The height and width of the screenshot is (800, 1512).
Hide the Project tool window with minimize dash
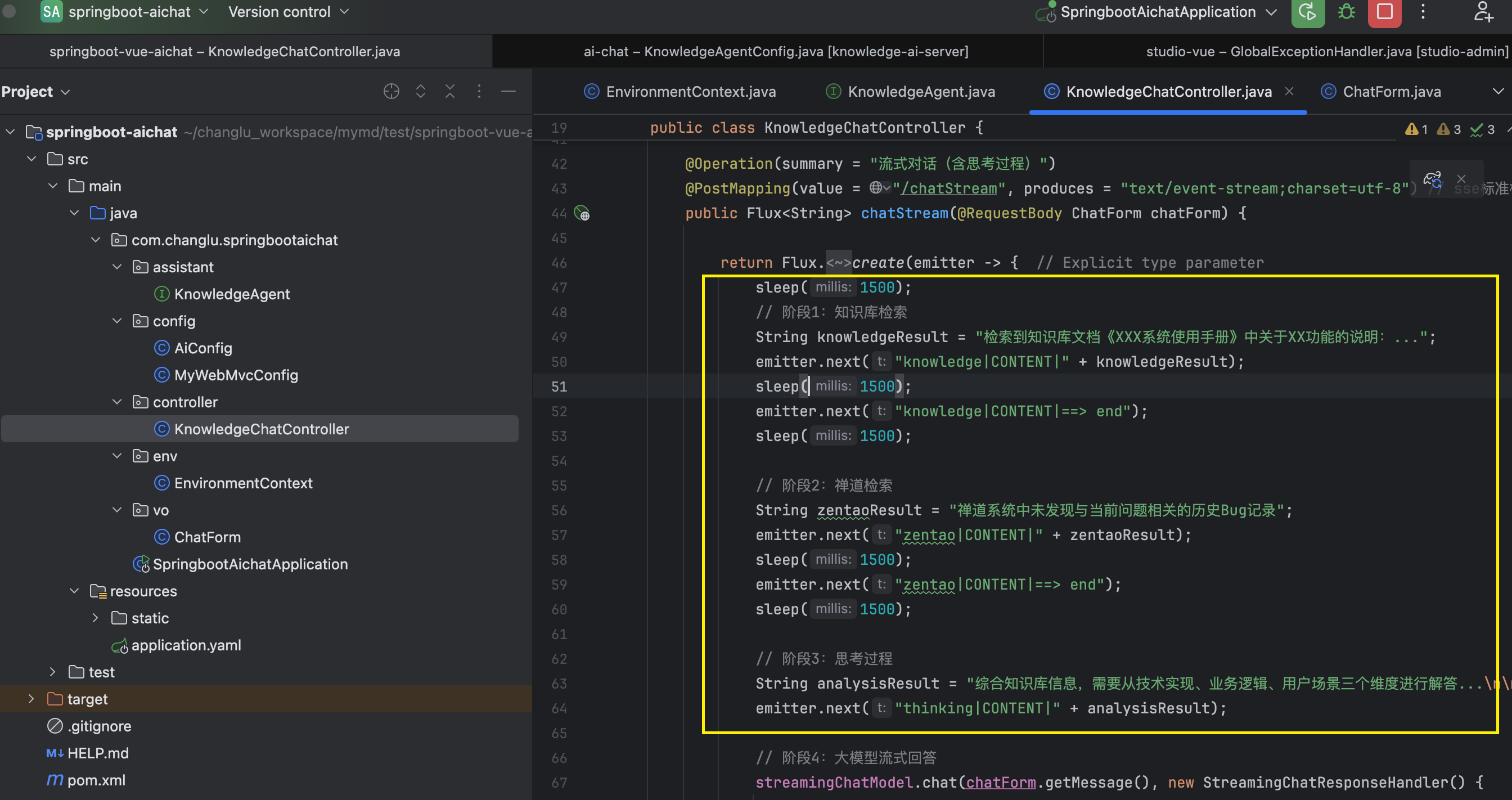(508, 92)
